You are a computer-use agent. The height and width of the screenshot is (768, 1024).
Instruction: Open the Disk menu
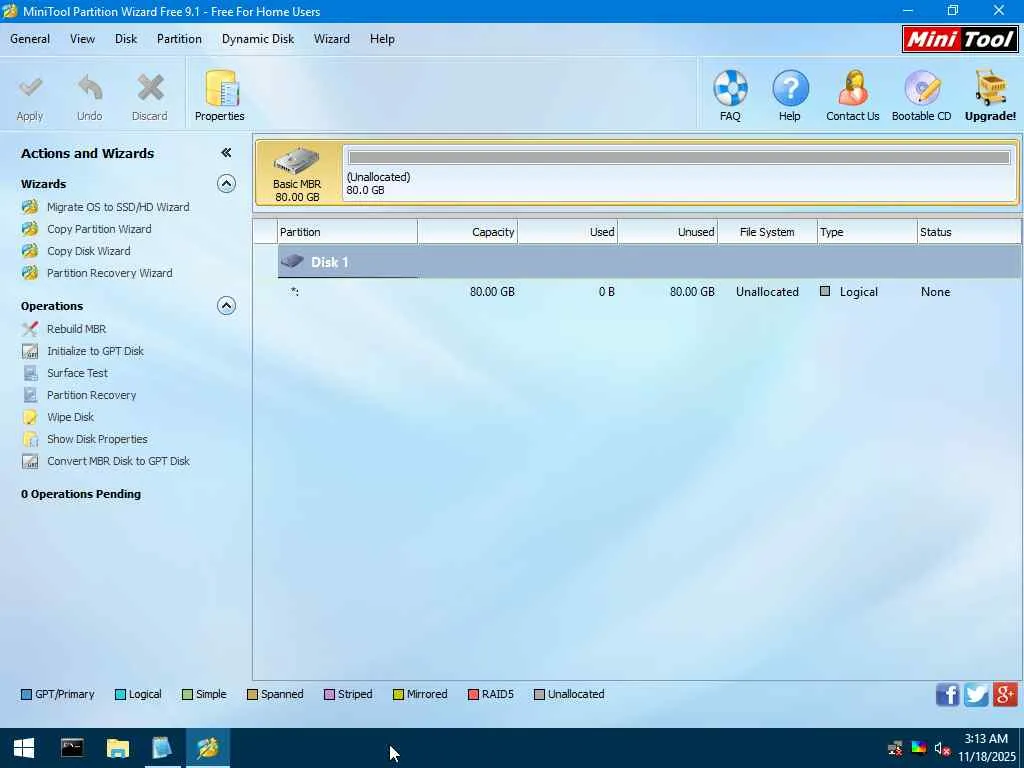(126, 39)
